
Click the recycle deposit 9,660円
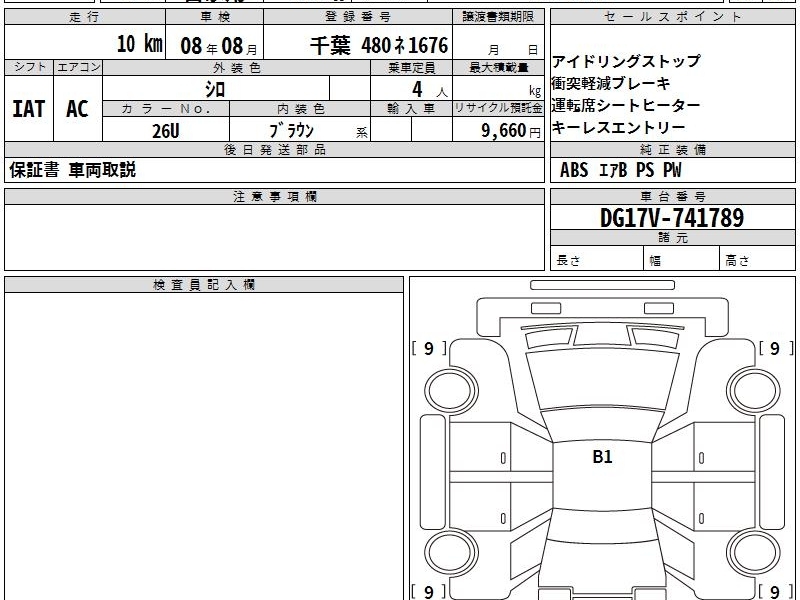point(511,131)
